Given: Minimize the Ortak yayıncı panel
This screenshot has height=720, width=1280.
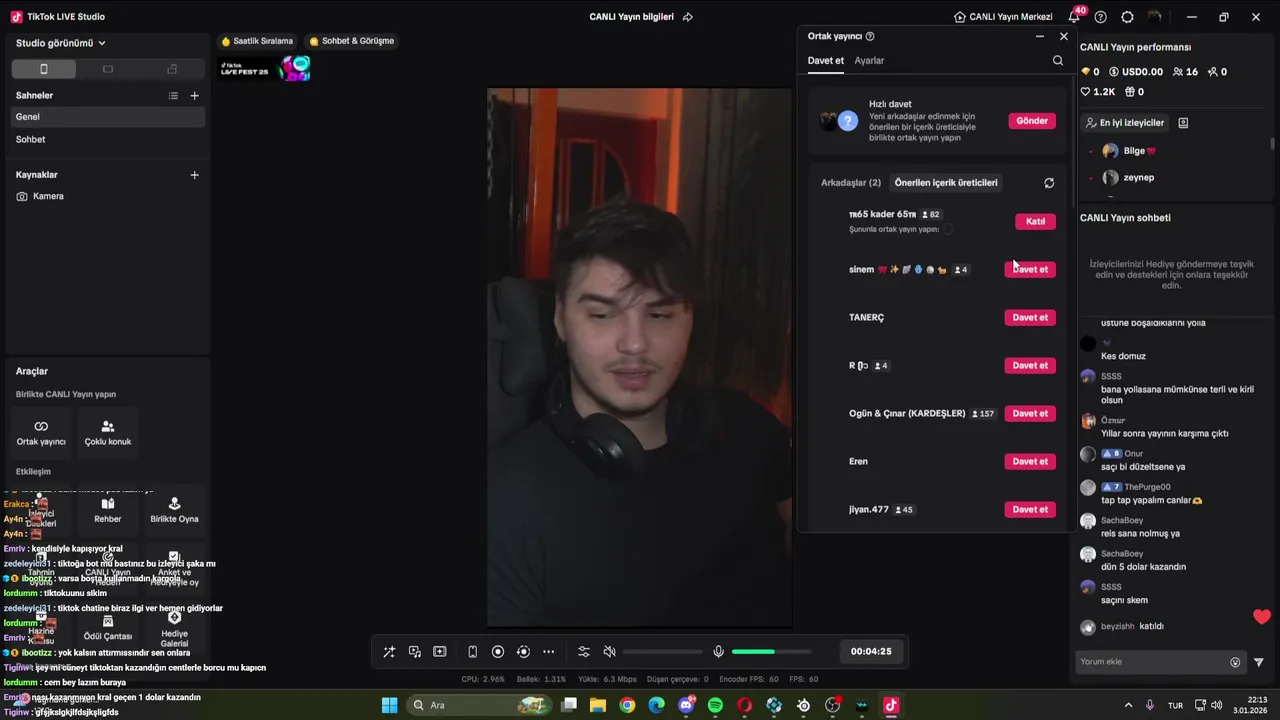Looking at the screenshot, I should (x=1040, y=36).
